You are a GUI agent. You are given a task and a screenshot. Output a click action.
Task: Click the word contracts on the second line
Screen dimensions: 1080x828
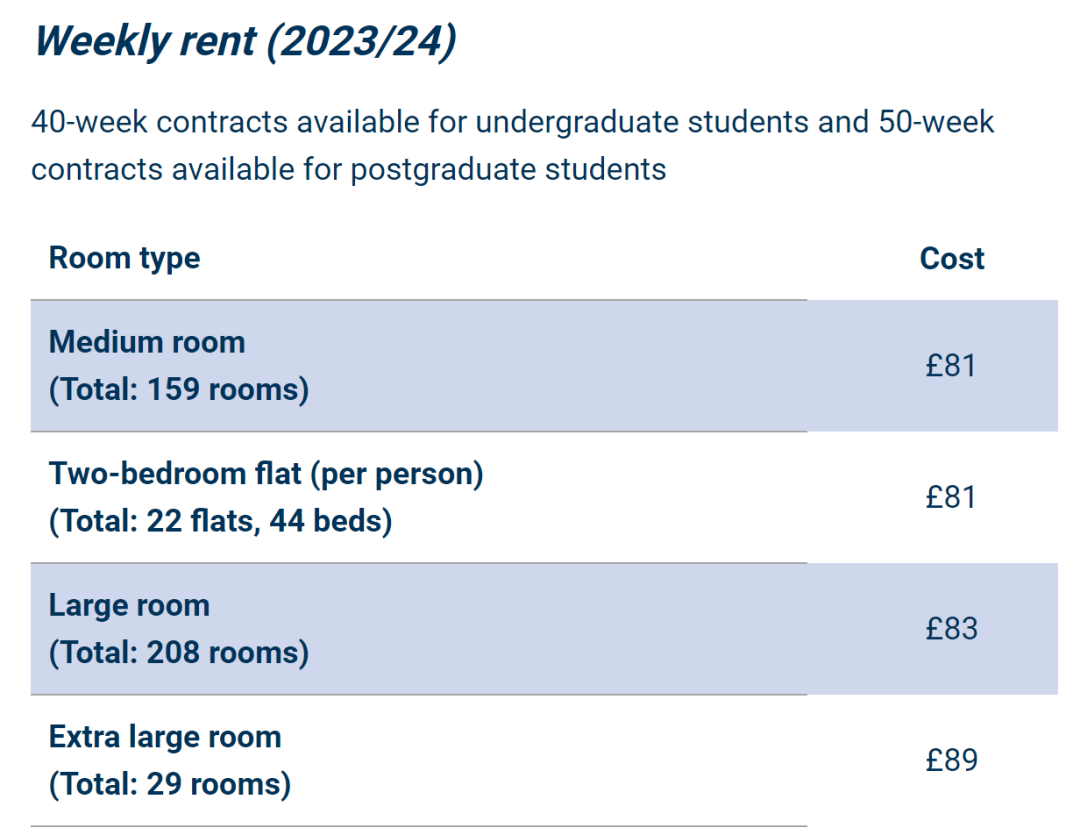(x=95, y=170)
